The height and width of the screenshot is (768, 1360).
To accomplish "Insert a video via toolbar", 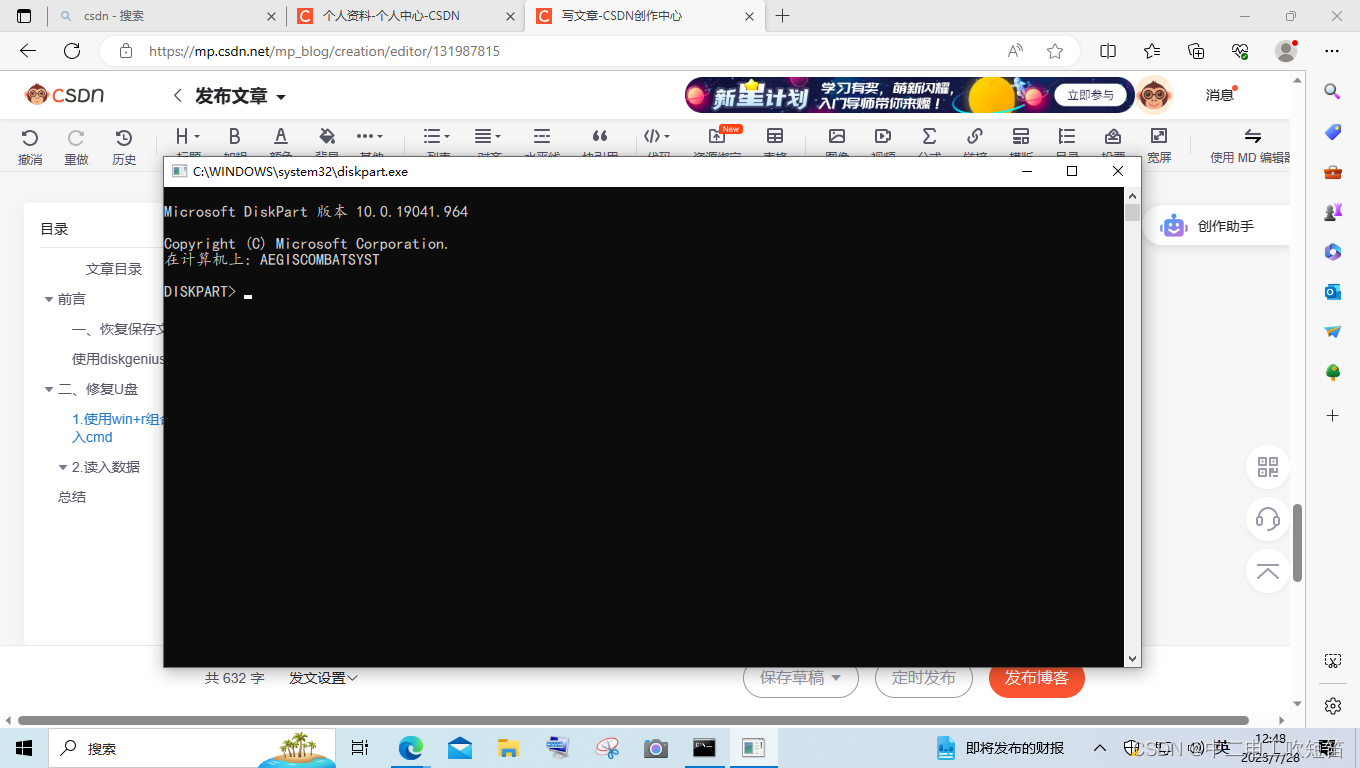I will 883,136.
